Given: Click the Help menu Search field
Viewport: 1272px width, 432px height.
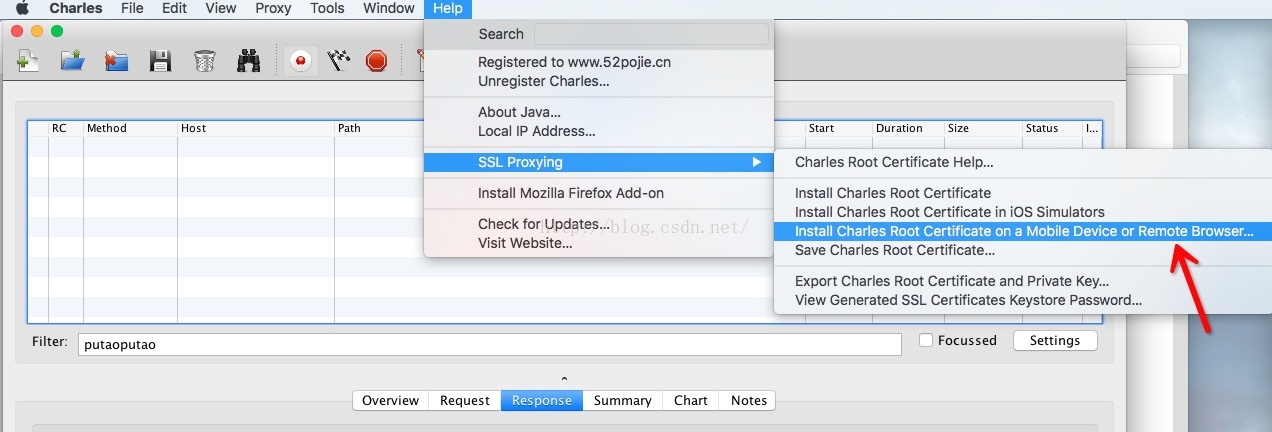Looking at the screenshot, I should (651, 34).
